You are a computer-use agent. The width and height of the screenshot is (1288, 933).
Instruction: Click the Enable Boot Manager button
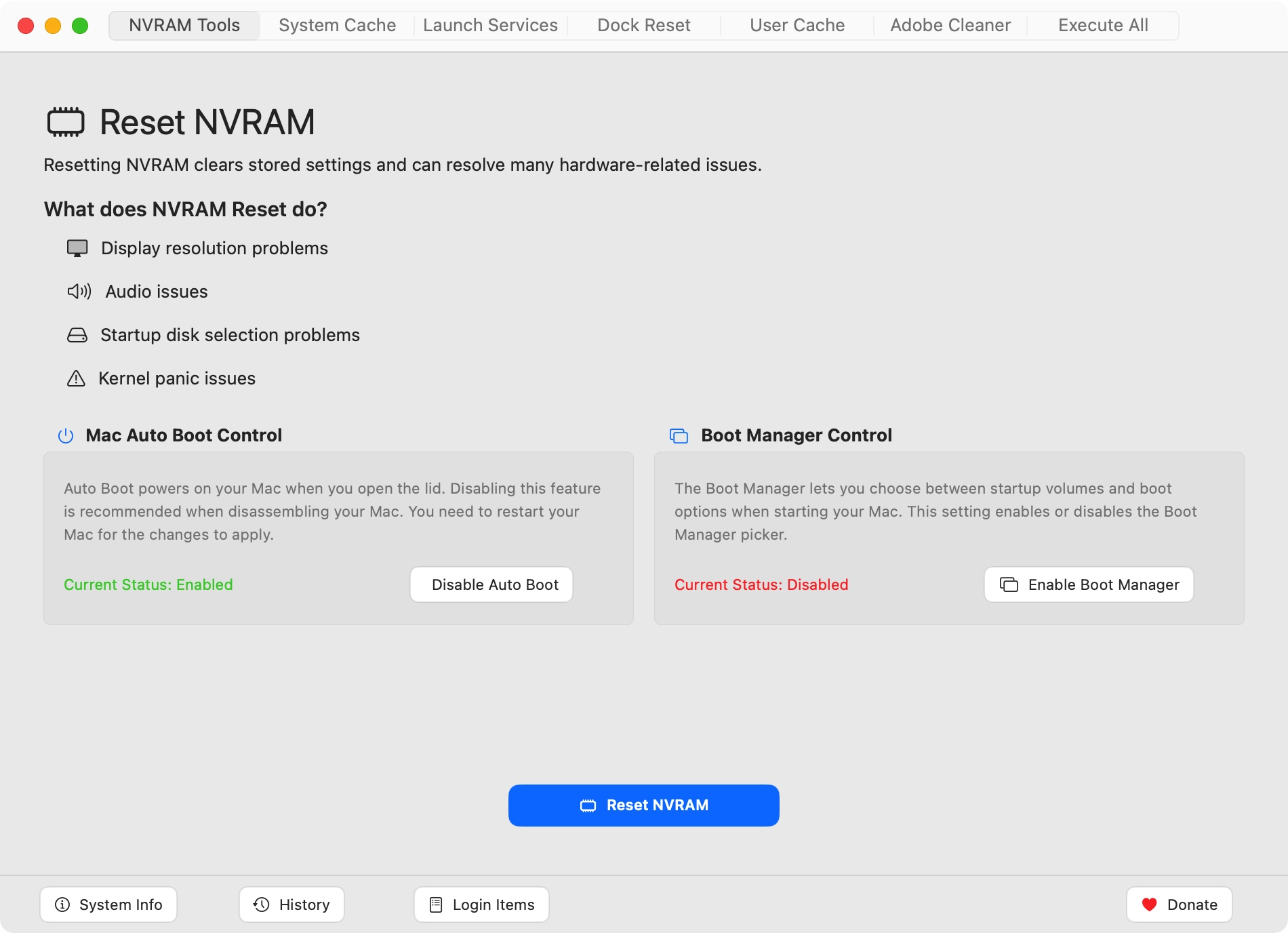[1089, 584]
